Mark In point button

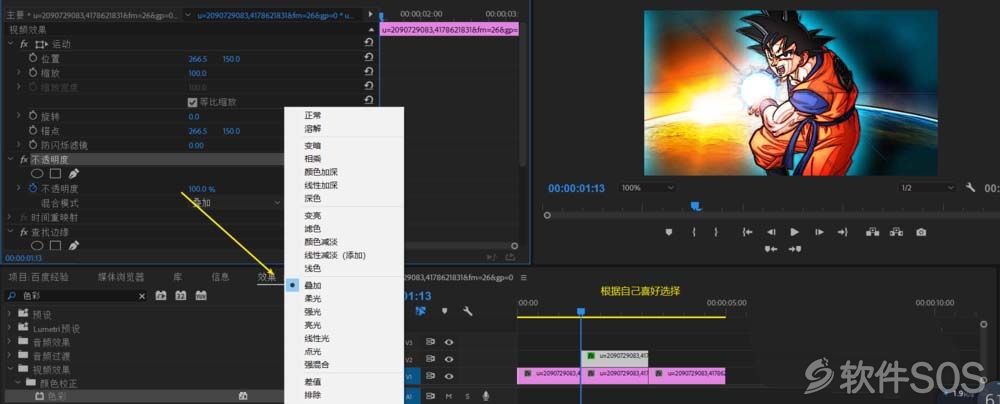tap(693, 232)
